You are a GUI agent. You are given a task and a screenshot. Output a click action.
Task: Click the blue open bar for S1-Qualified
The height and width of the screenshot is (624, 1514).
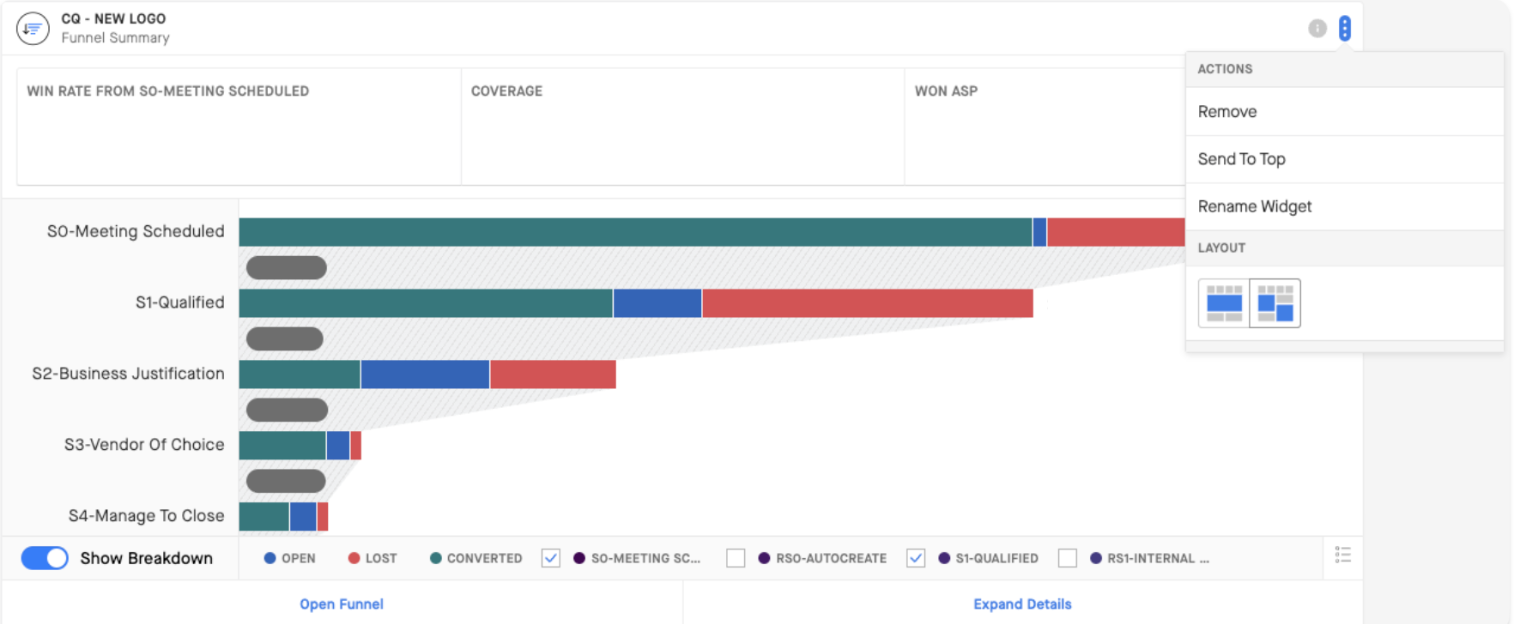[x=658, y=303]
